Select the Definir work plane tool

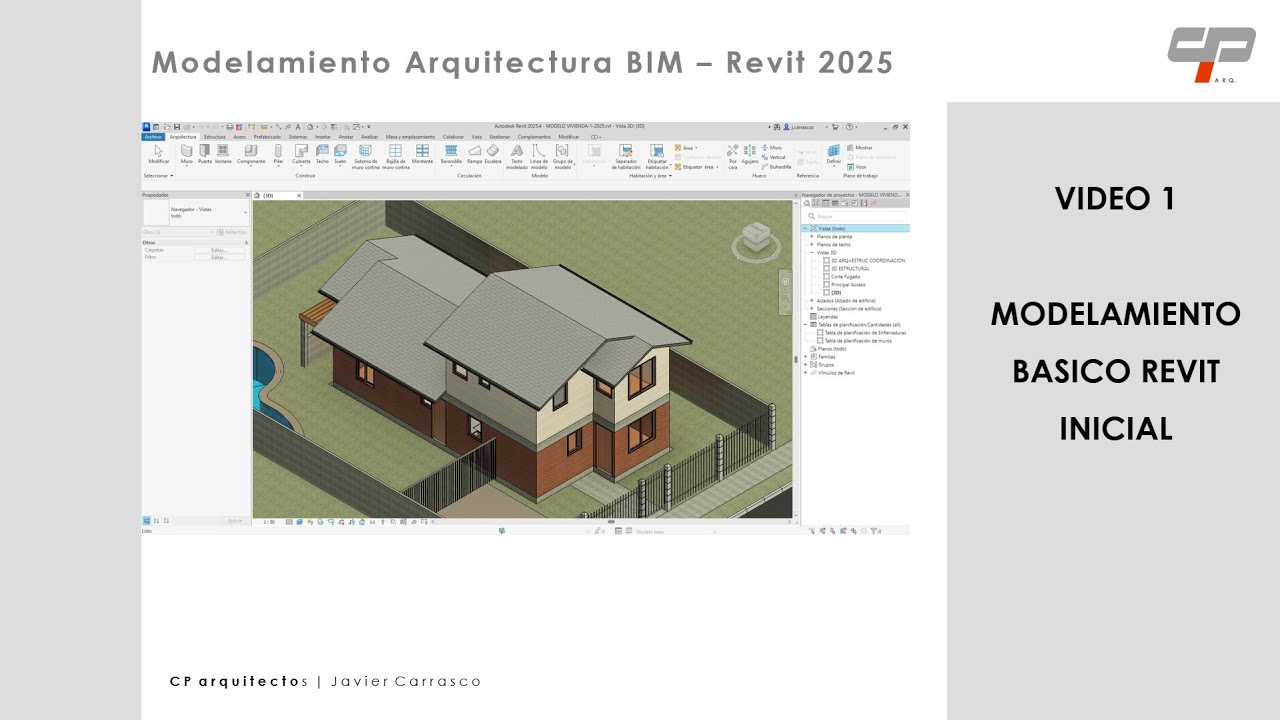(x=833, y=153)
